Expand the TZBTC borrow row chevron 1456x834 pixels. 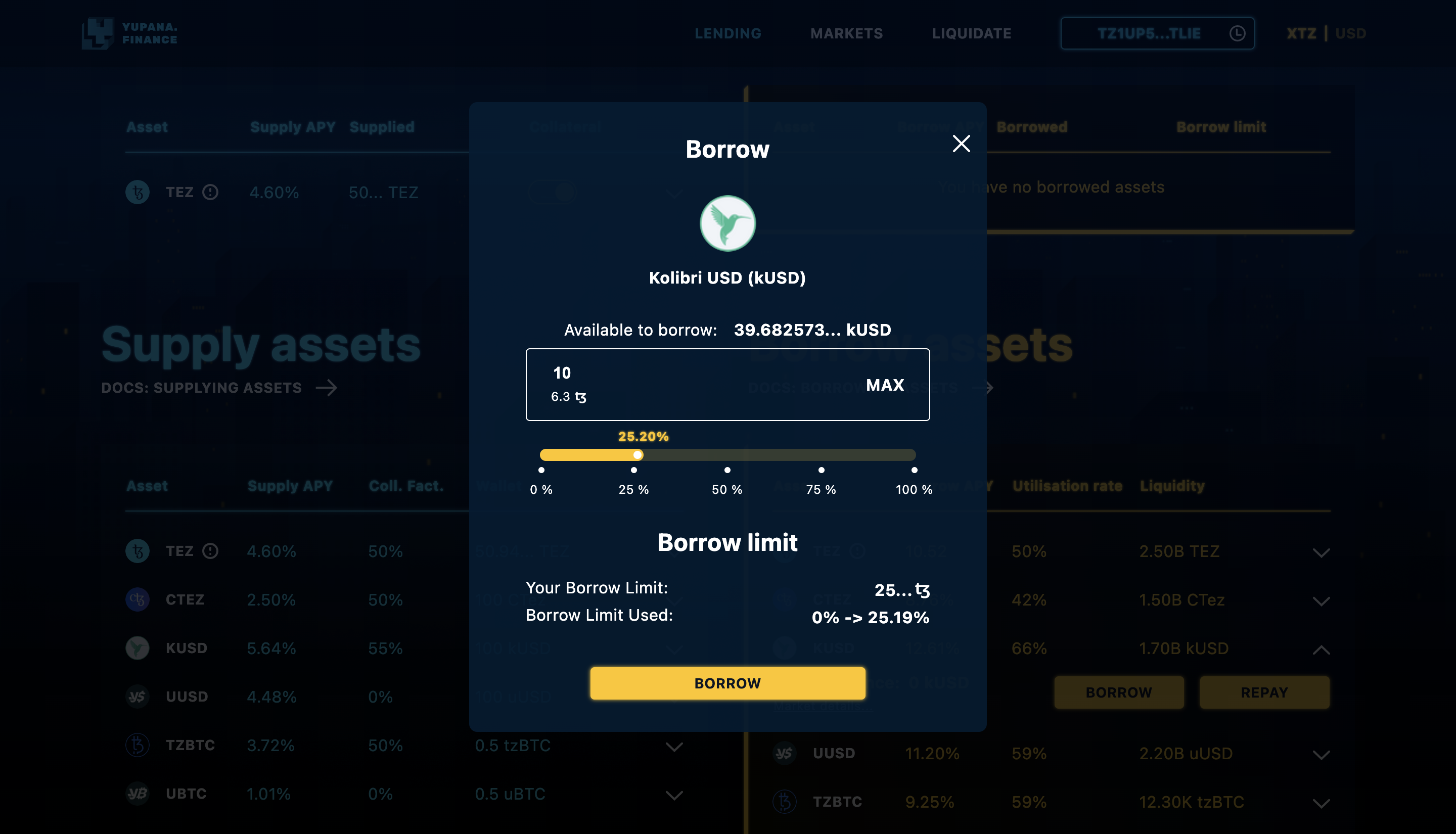pos(1321,804)
